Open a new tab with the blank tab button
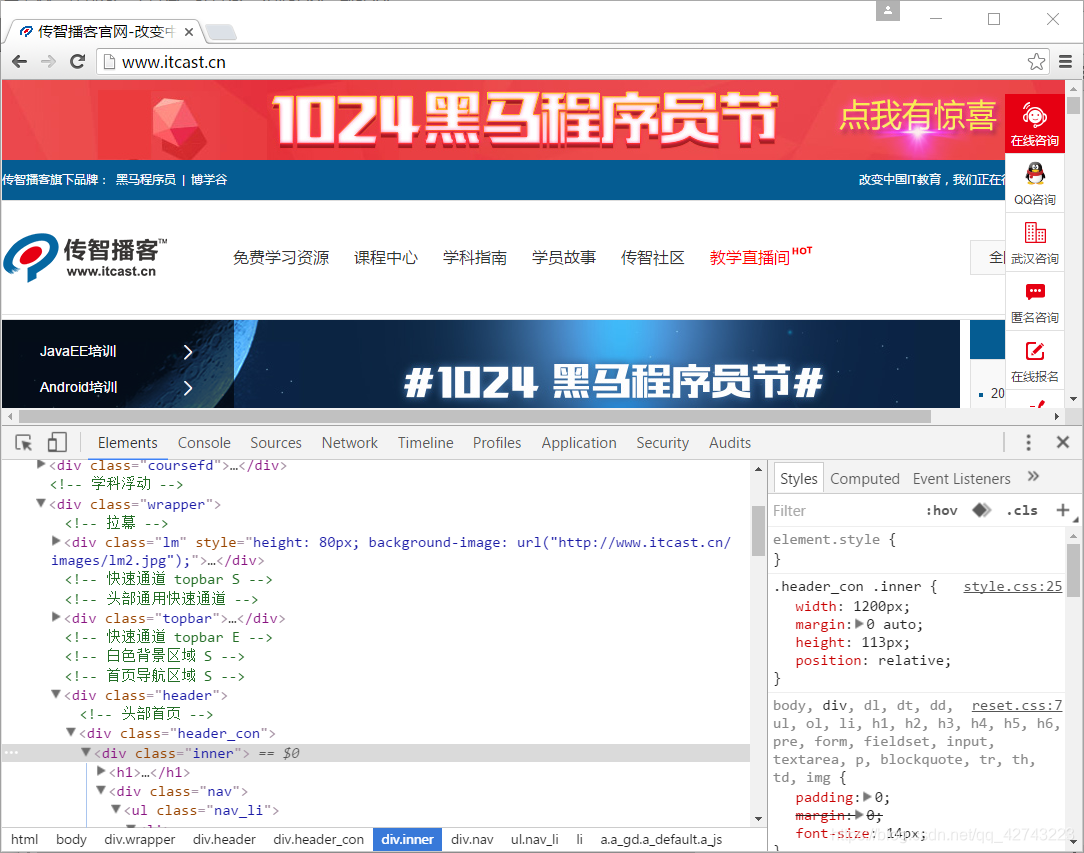The width and height of the screenshot is (1084, 853). (x=221, y=32)
